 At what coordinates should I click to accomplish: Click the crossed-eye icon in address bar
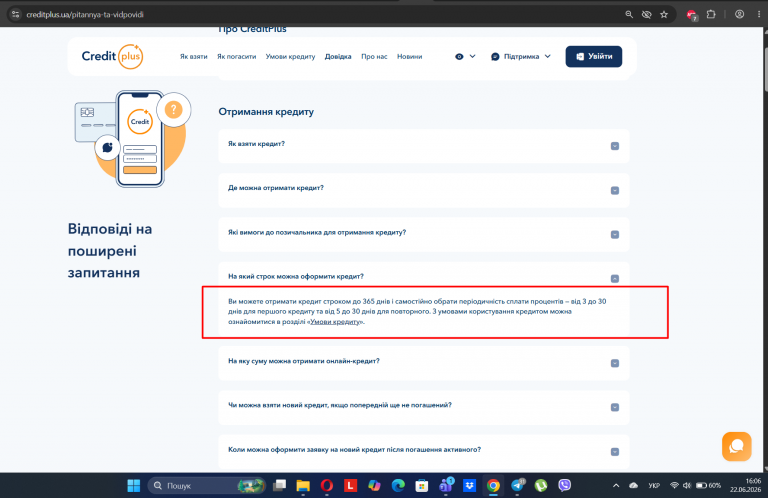point(647,15)
